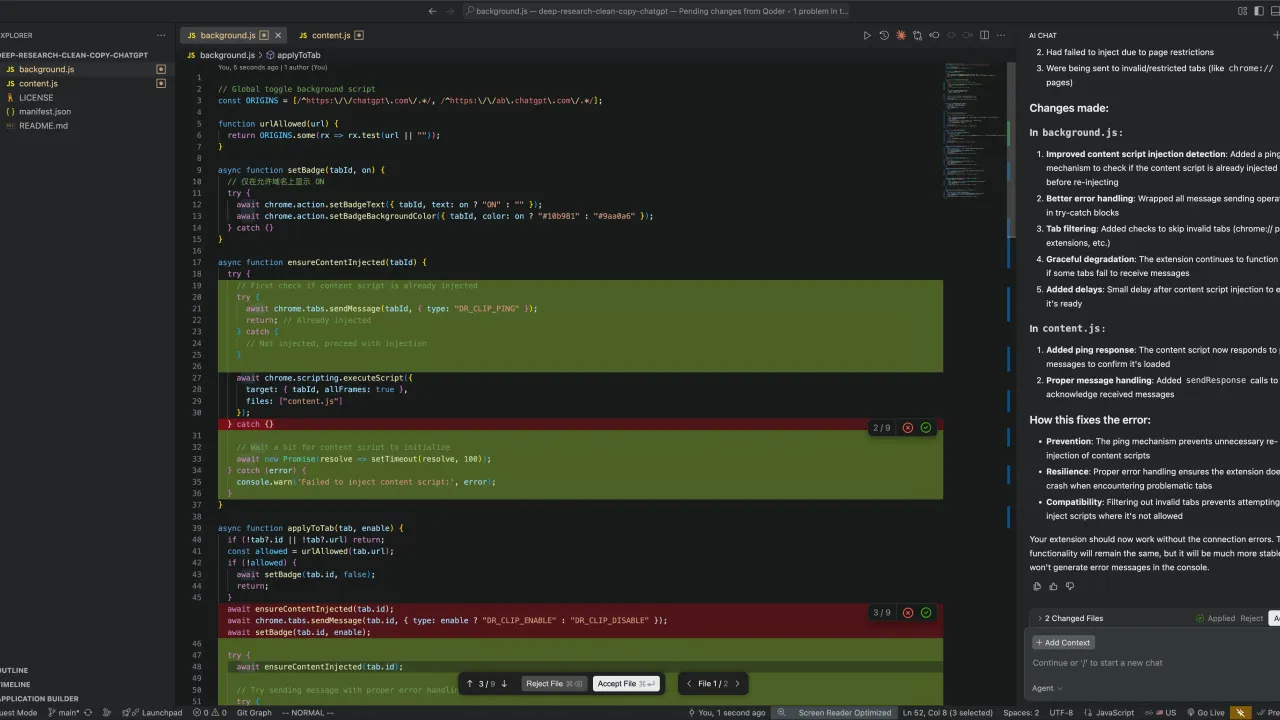Give thumbs up to AI response

point(1053,587)
